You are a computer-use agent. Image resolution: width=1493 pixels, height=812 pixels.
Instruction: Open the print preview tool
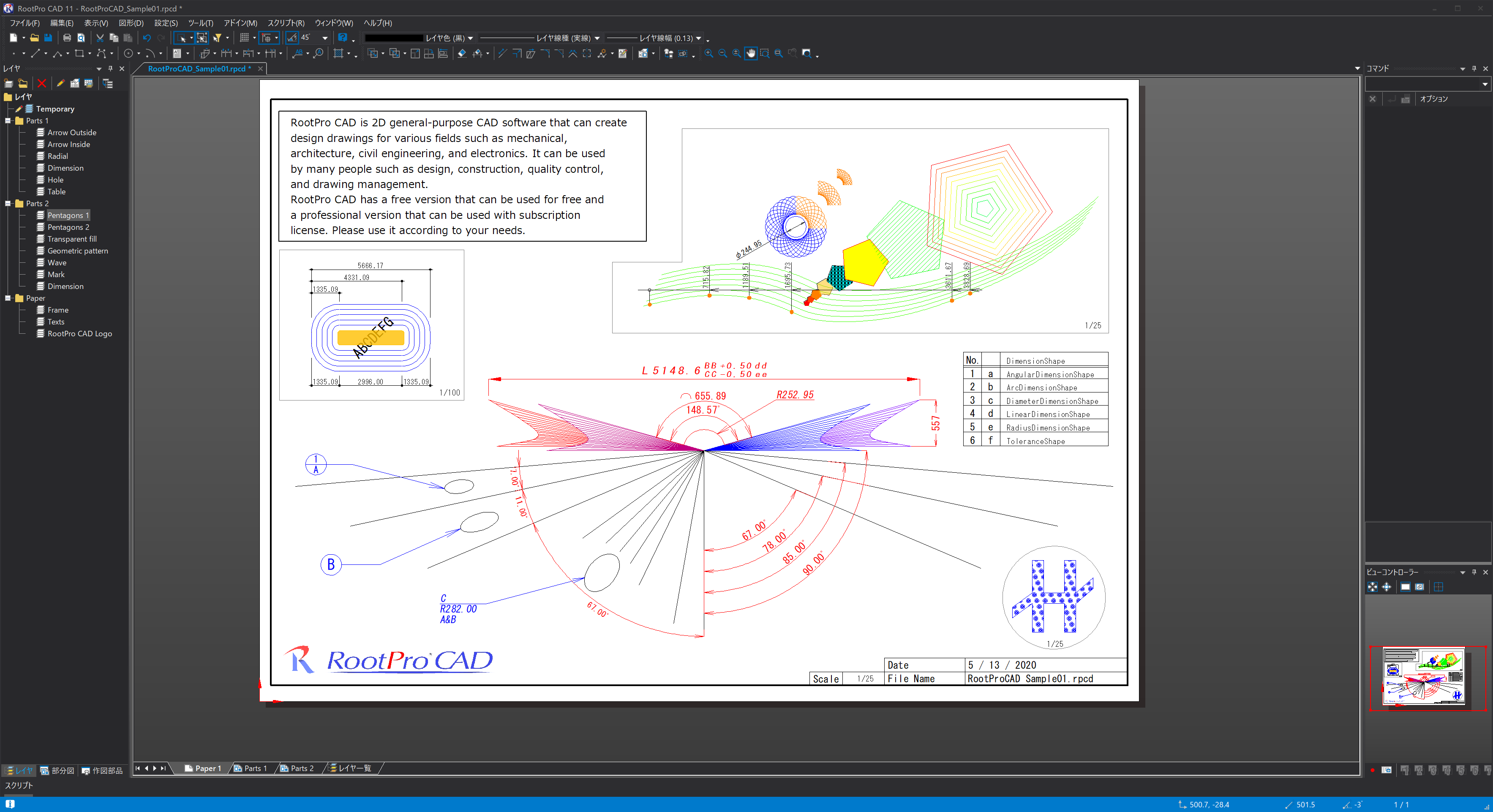point(81,38)
